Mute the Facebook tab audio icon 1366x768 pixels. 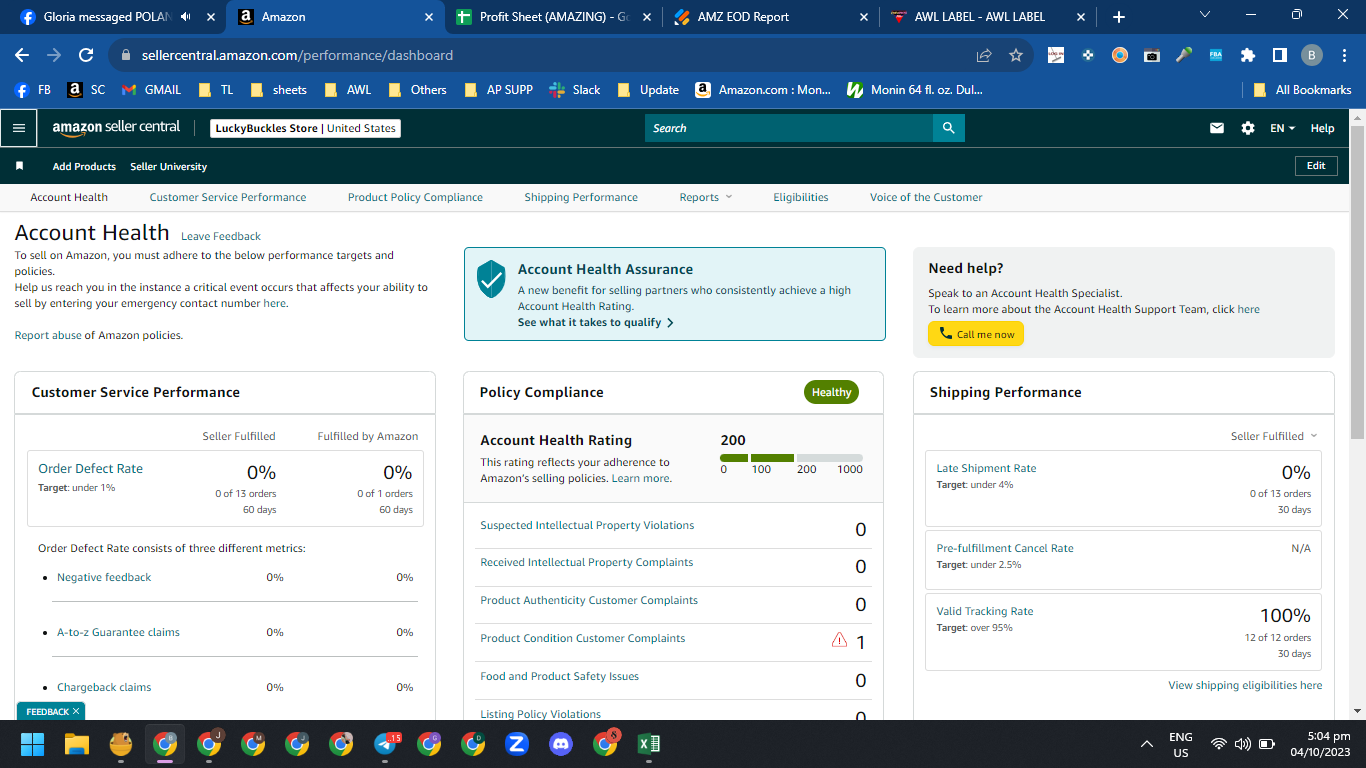pyautogui.click(x=186, y=17)
